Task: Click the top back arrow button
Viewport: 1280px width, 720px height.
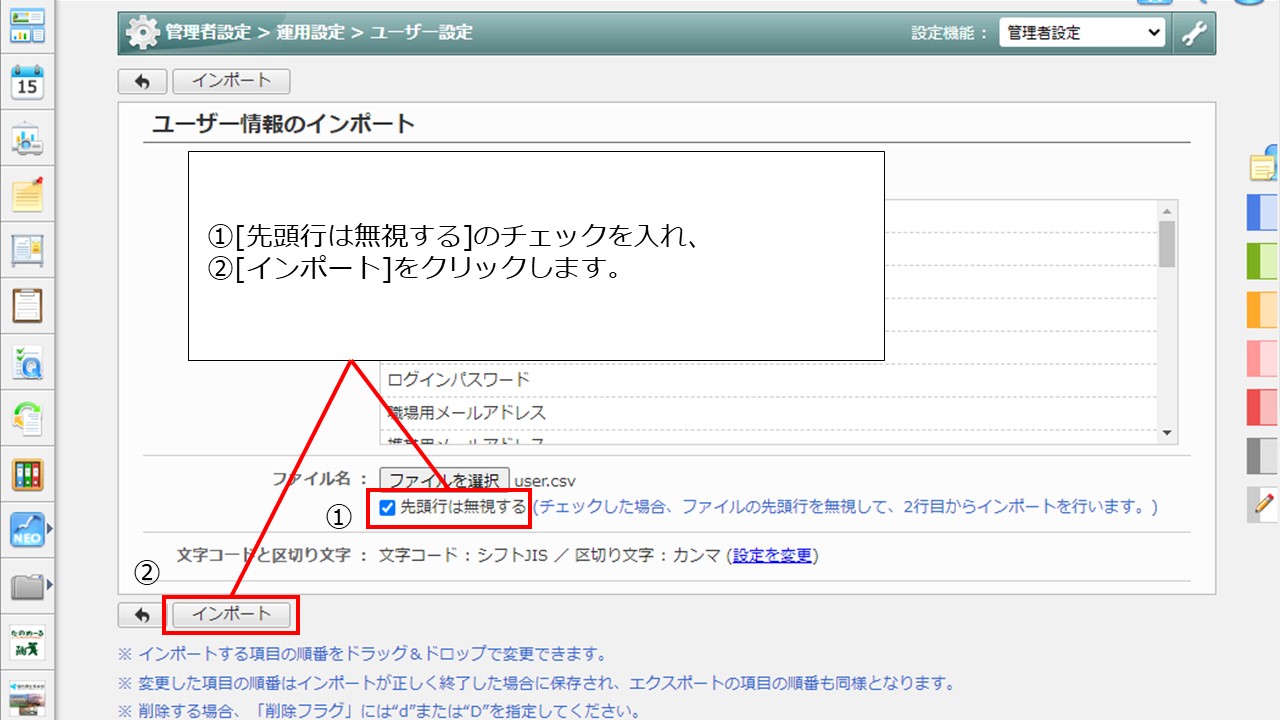Action: [x=142, y=82]
